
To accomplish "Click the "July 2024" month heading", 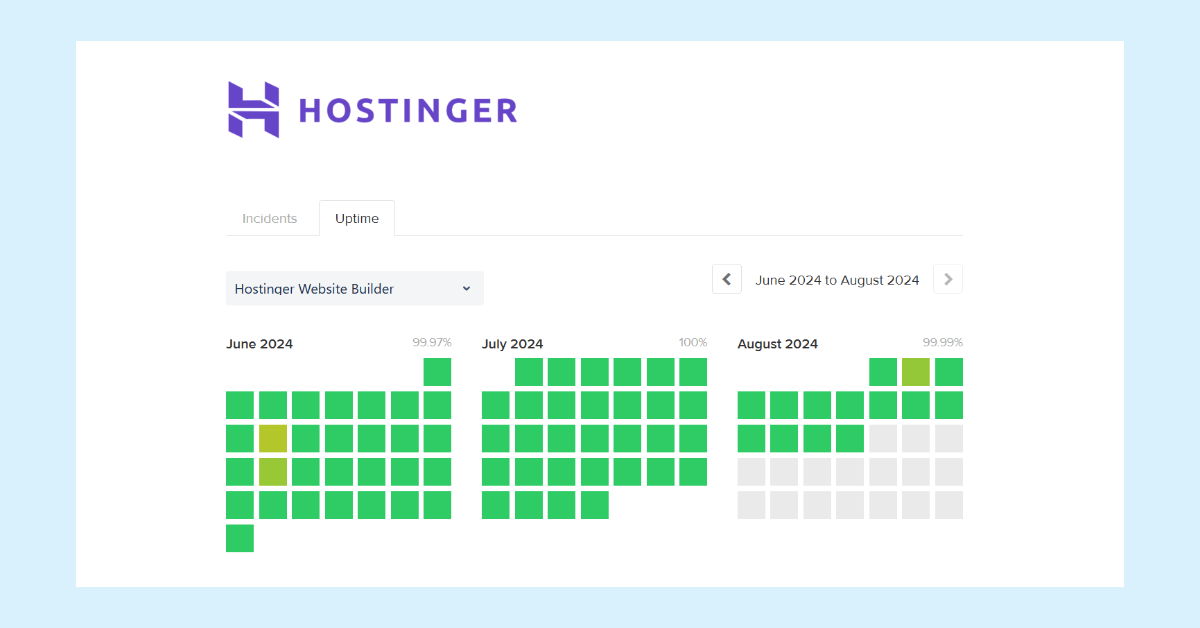I will [x=513, y=344].
